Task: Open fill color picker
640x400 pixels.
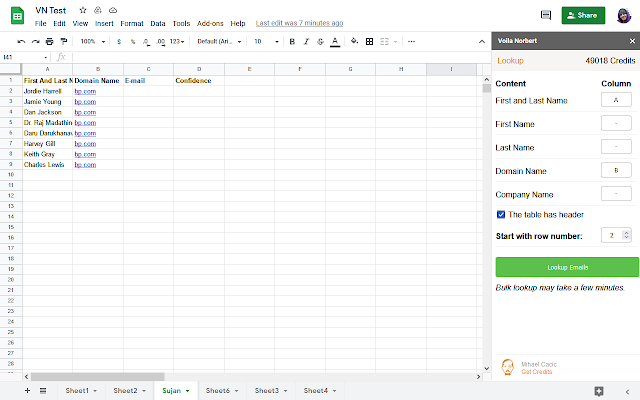Action: (x=354, y=41)
